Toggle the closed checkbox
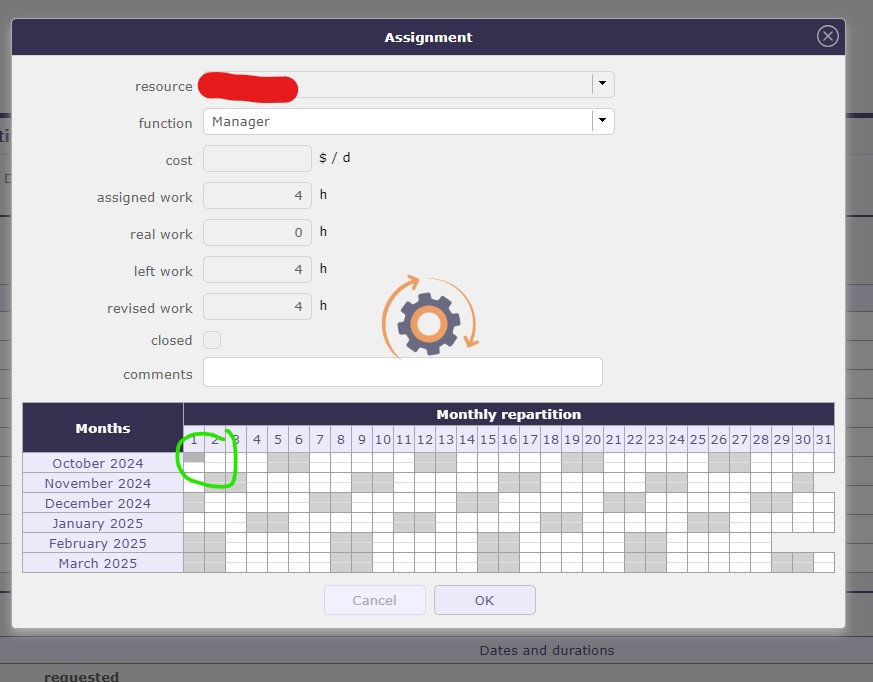 point(212,340)
